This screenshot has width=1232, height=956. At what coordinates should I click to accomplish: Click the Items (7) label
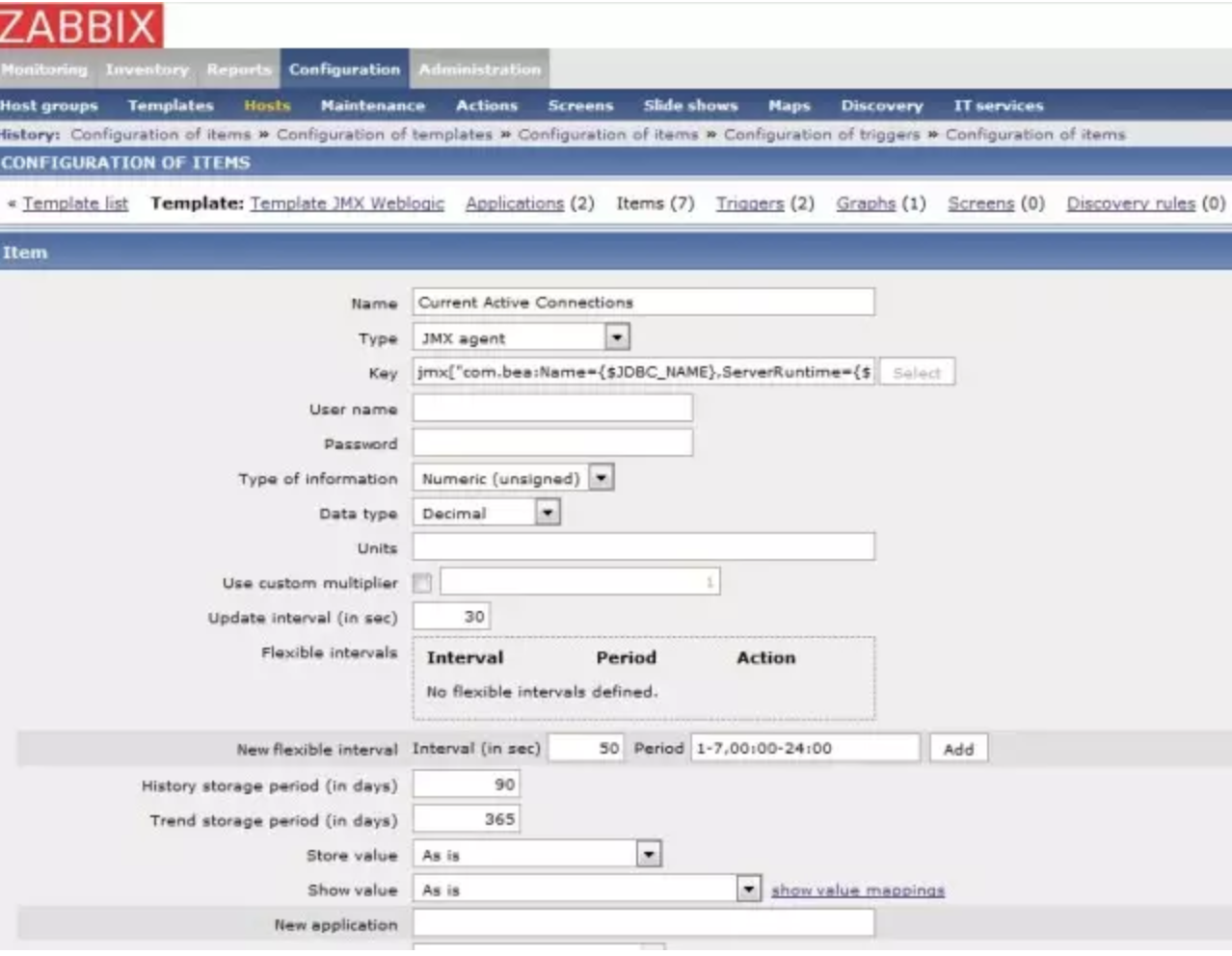(656, 203)
